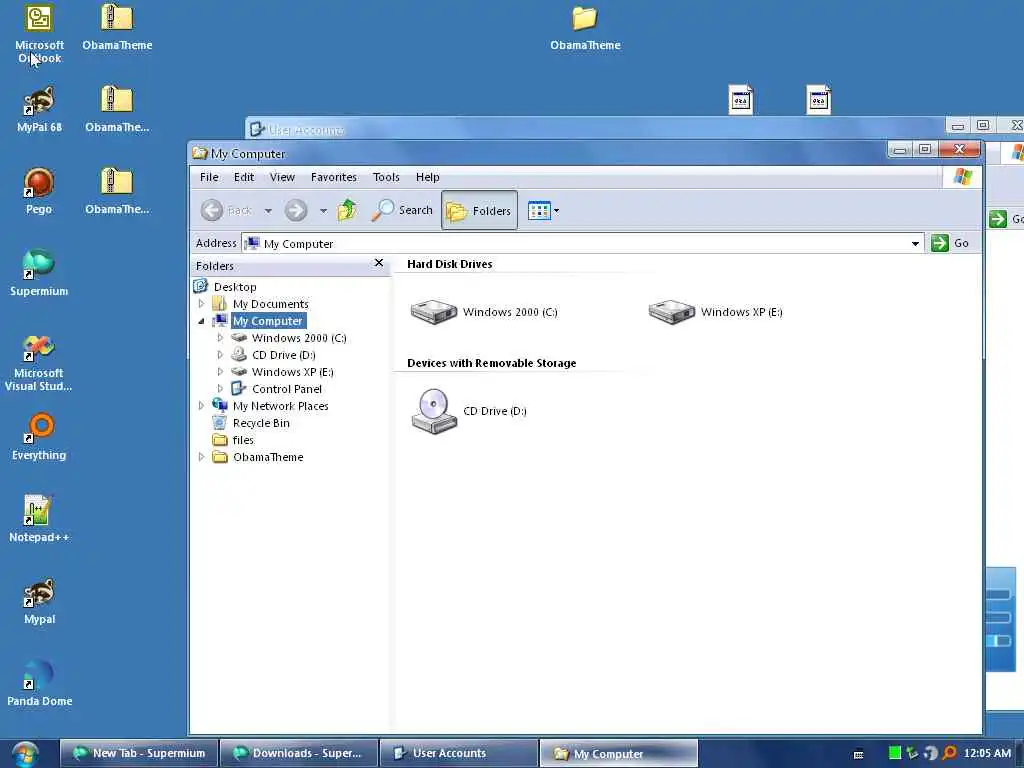This screenshot has width=1024, height=768.
Task: Expand ObamaTheme tree node
Action: point(201,456)
